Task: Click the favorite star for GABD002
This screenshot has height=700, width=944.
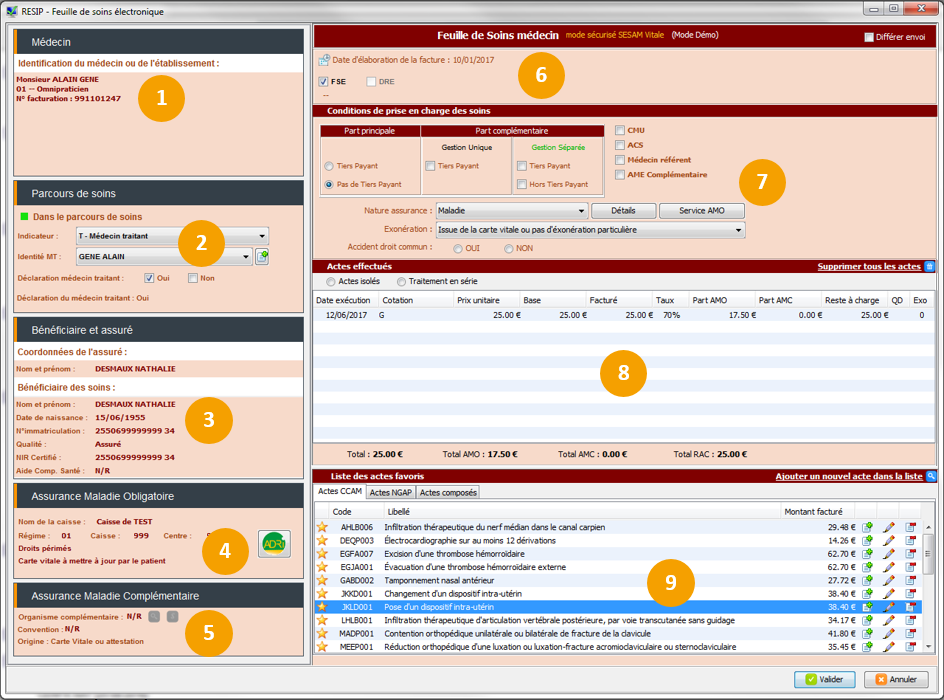Action: 322,580
